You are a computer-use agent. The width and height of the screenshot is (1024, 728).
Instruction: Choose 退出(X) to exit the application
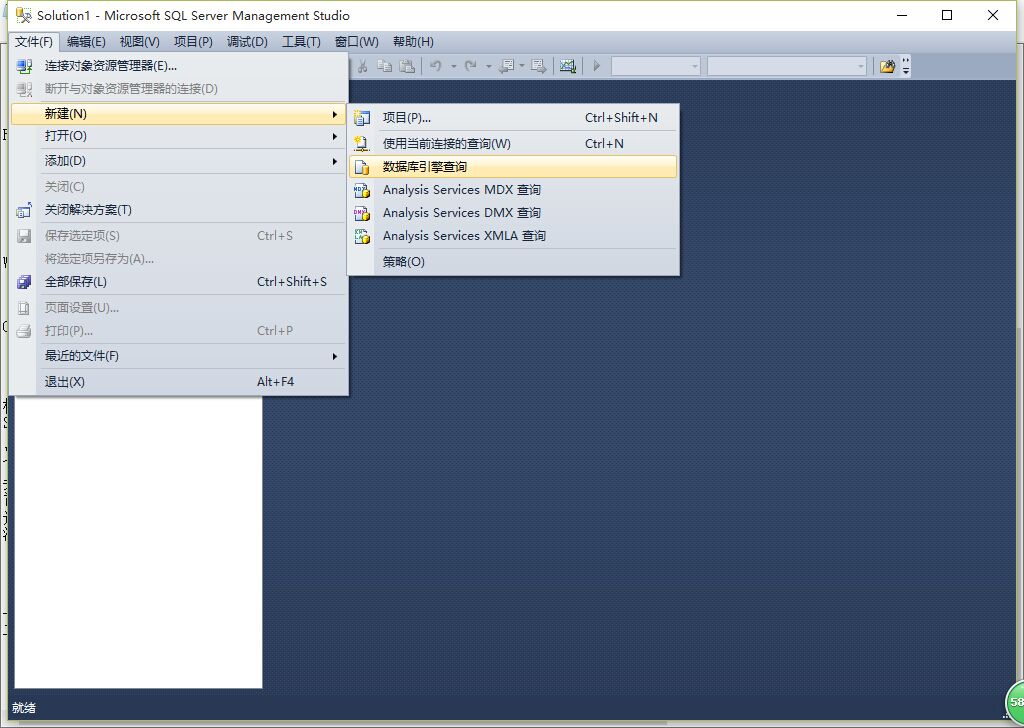click(179, 382)
